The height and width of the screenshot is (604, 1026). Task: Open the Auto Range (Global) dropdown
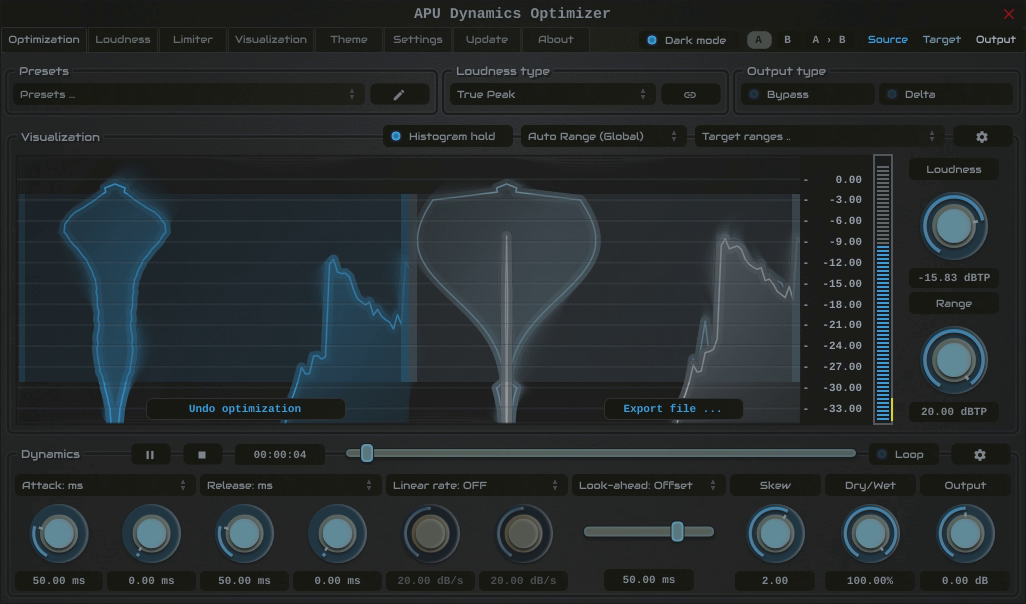(603, 137)
